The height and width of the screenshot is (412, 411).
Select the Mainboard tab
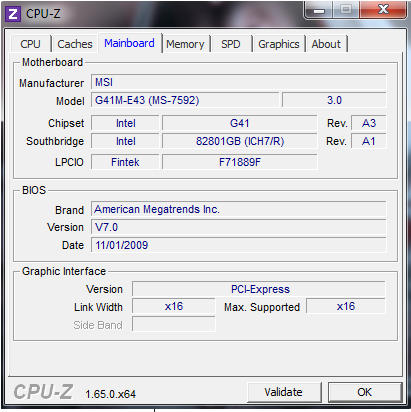click(x=129, y=43)
